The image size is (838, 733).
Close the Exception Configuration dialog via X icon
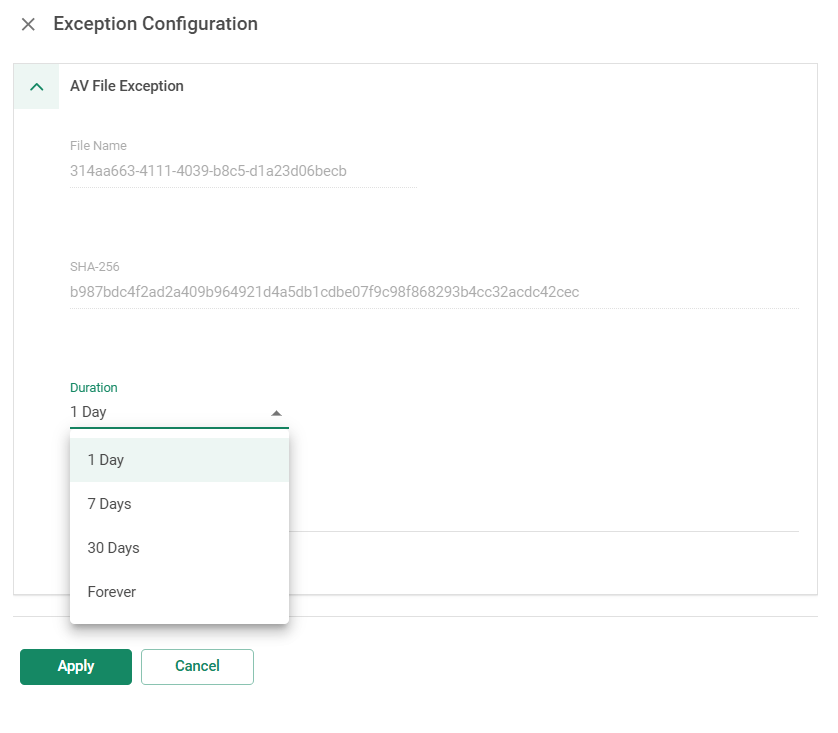tap(28, 24)
